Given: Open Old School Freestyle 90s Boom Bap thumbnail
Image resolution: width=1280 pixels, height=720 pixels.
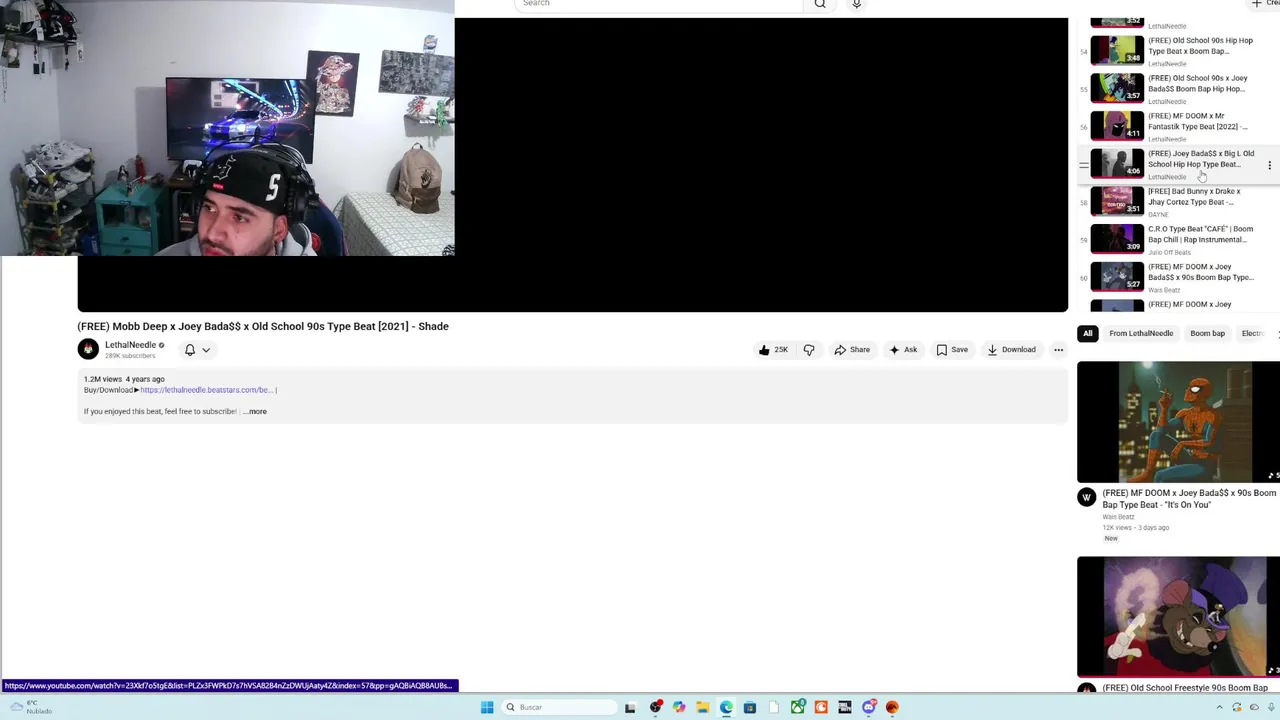Looking at the screenshot, I should coord(1178,616).
